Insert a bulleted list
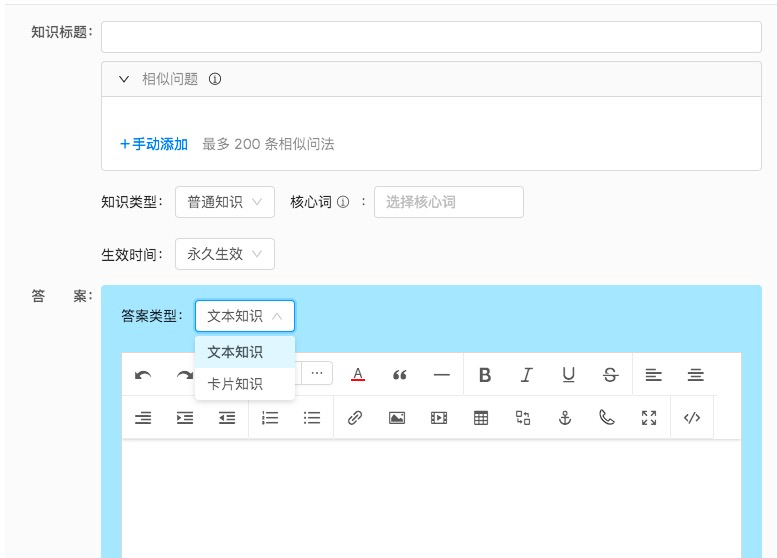This screenshot has width=777, height=558. tap(312, 418)
